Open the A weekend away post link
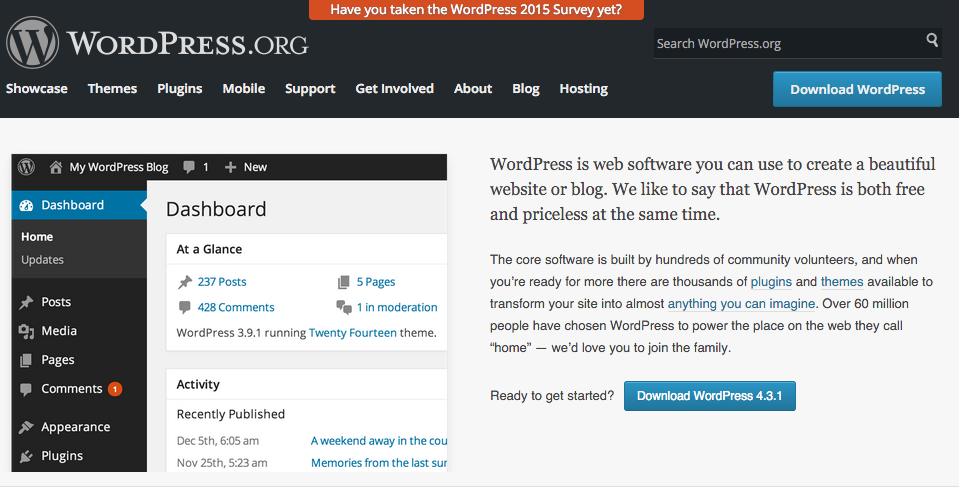Image resolution: width=959 pixels, height=501 pixels. click(x=379, y=440)
